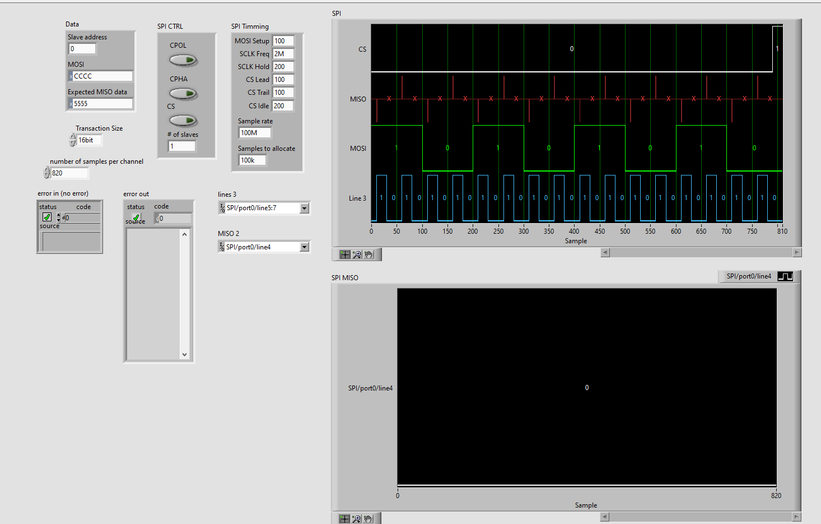Click SPI/port0/line4 label on SPI MISO graph

point(370,388)
